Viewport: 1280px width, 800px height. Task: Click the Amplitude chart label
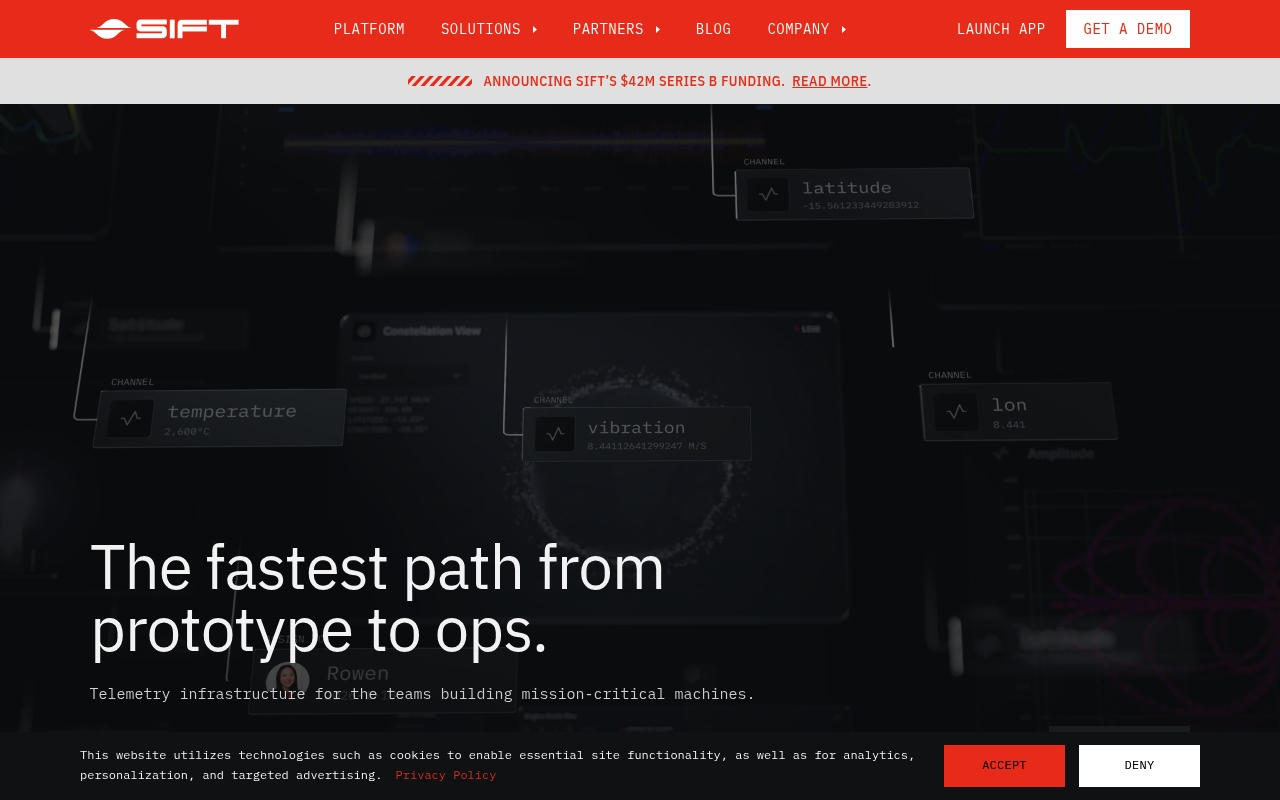[x=1060, y=454]
